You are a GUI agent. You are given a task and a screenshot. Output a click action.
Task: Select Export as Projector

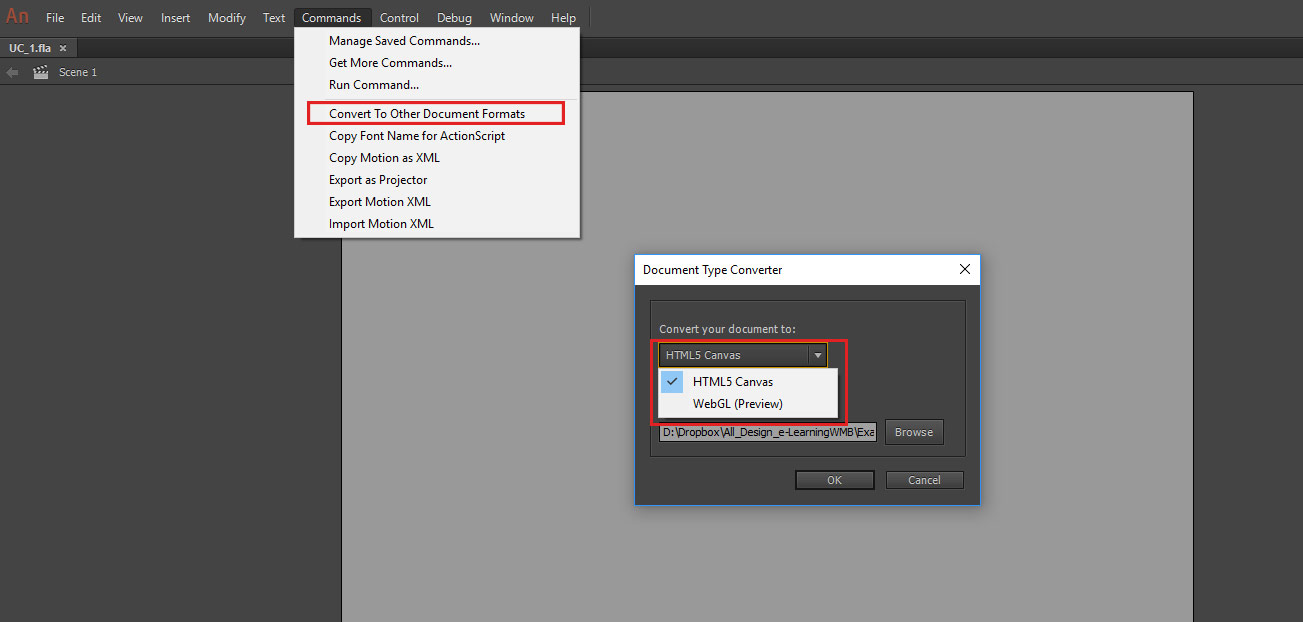pyautogui.click(x=437, y=180)
